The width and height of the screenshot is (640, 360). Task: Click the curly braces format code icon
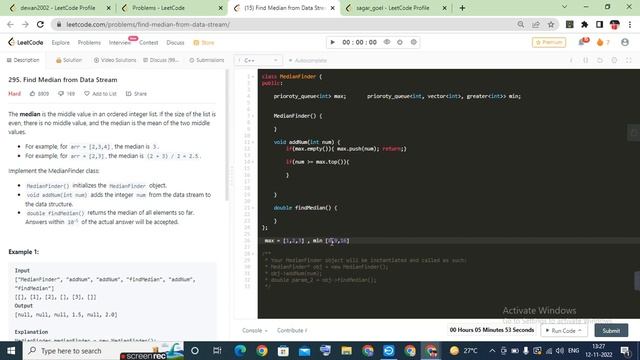pos(585,60)
